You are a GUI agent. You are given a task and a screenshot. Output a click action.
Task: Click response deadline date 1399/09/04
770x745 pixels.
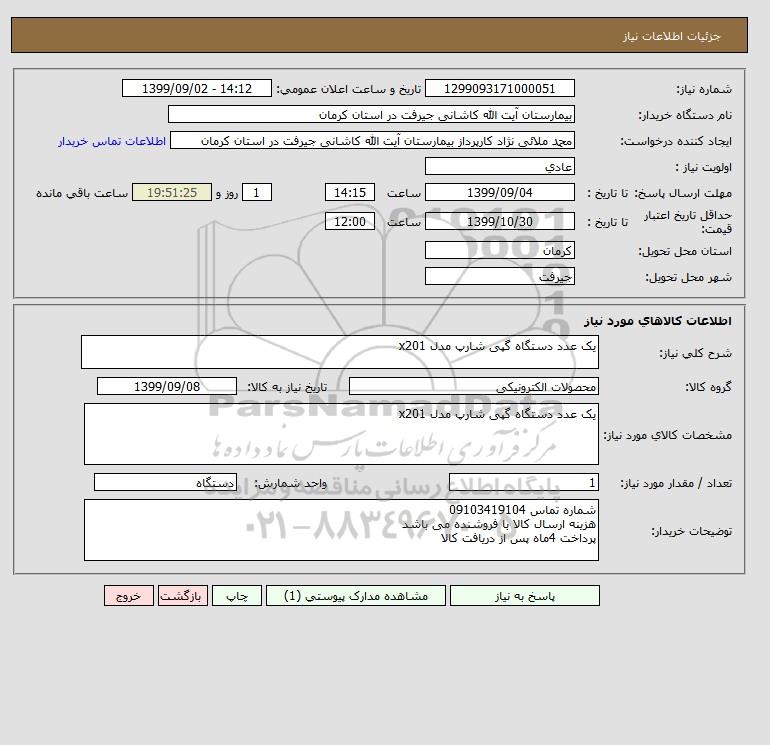click(x=499, y=193)
